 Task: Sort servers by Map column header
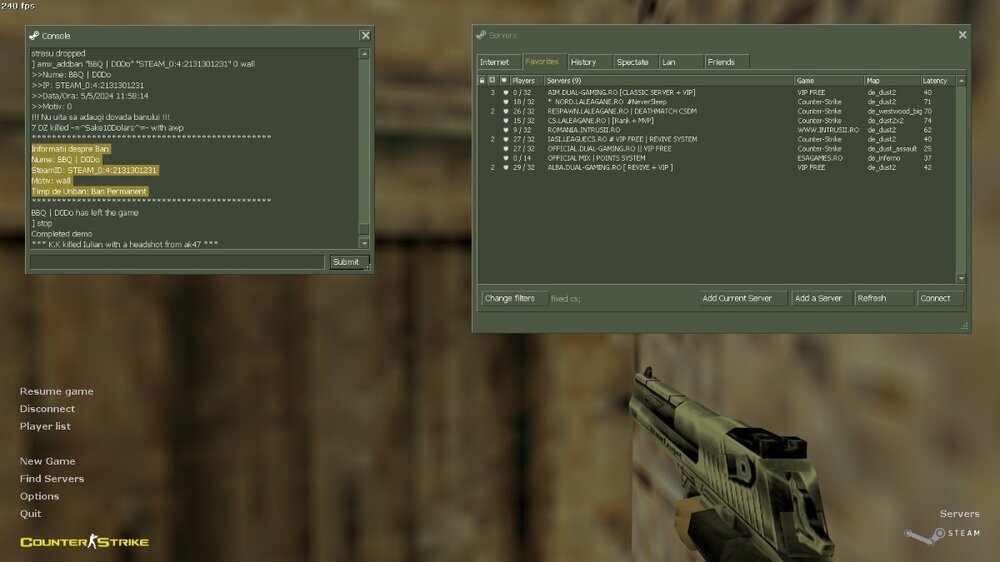891,80
